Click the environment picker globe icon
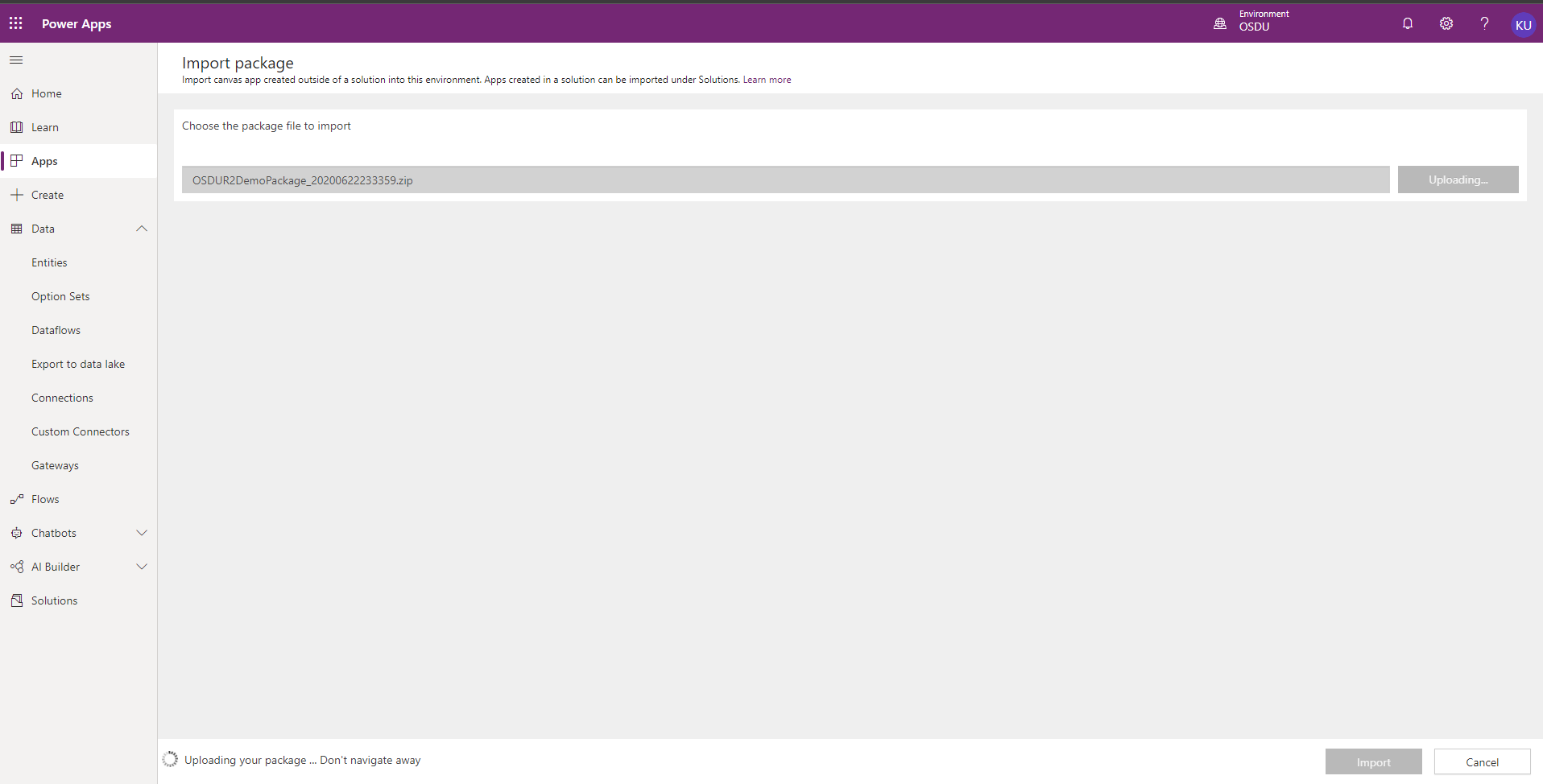This screenshot has height=784, width=1543. pyautogui.click(x=1220, y=23)
